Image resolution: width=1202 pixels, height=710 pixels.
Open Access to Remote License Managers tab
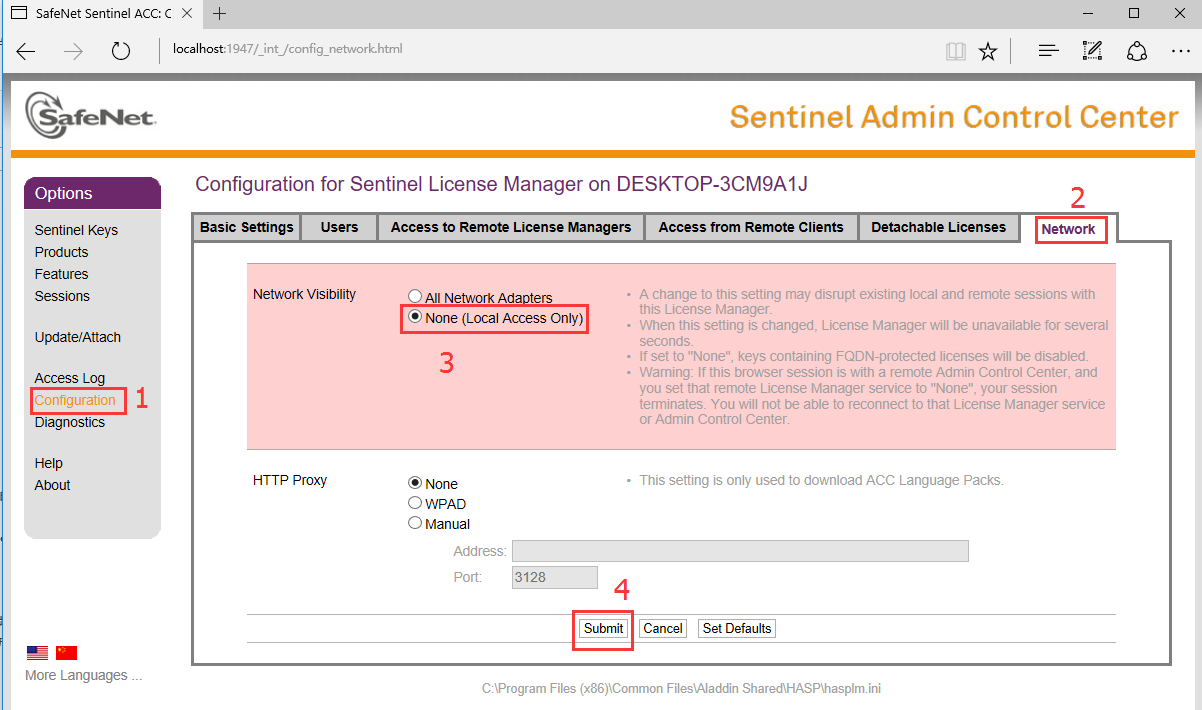[510, 227]
